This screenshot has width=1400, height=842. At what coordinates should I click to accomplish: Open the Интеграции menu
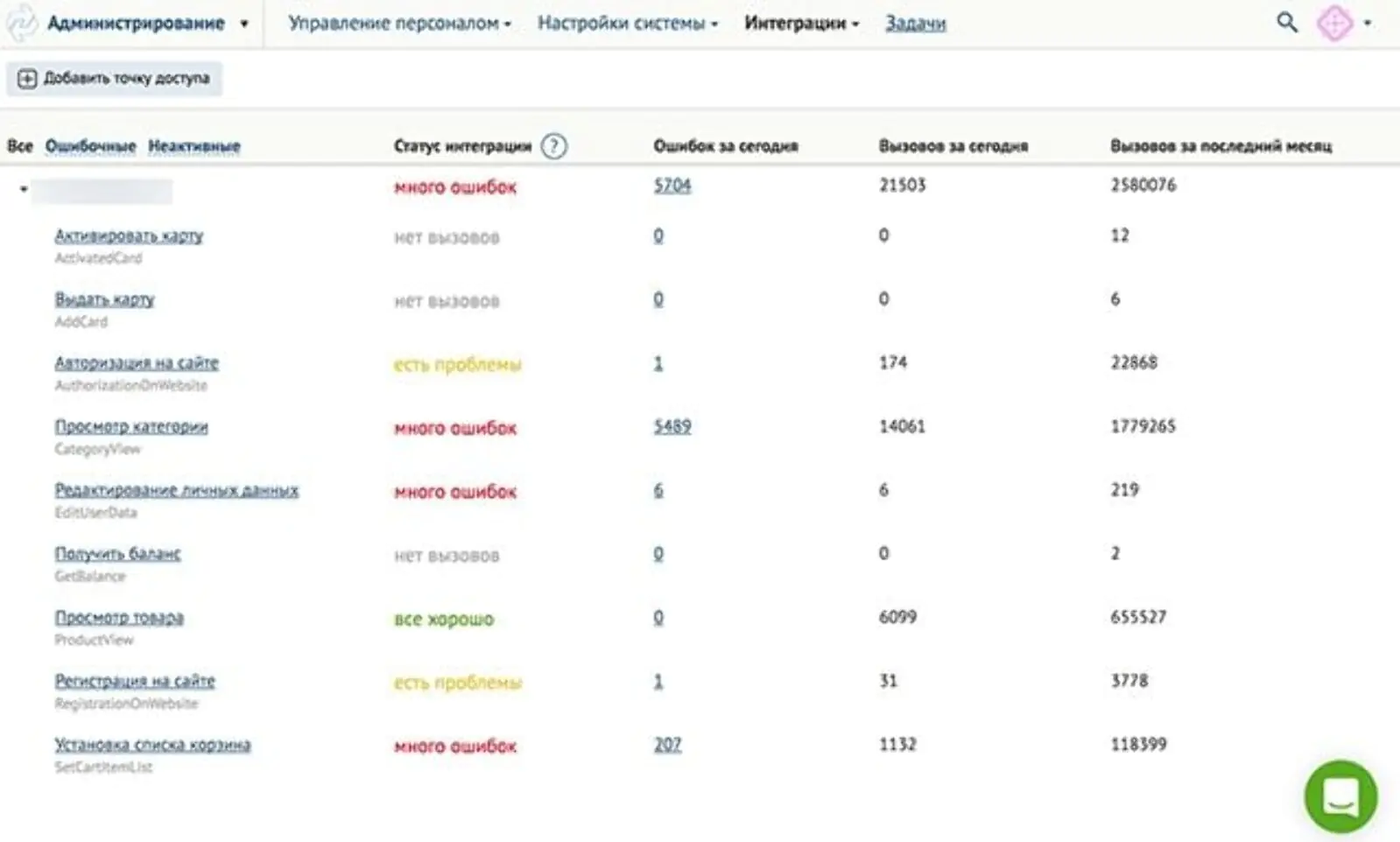coord(801,24)
